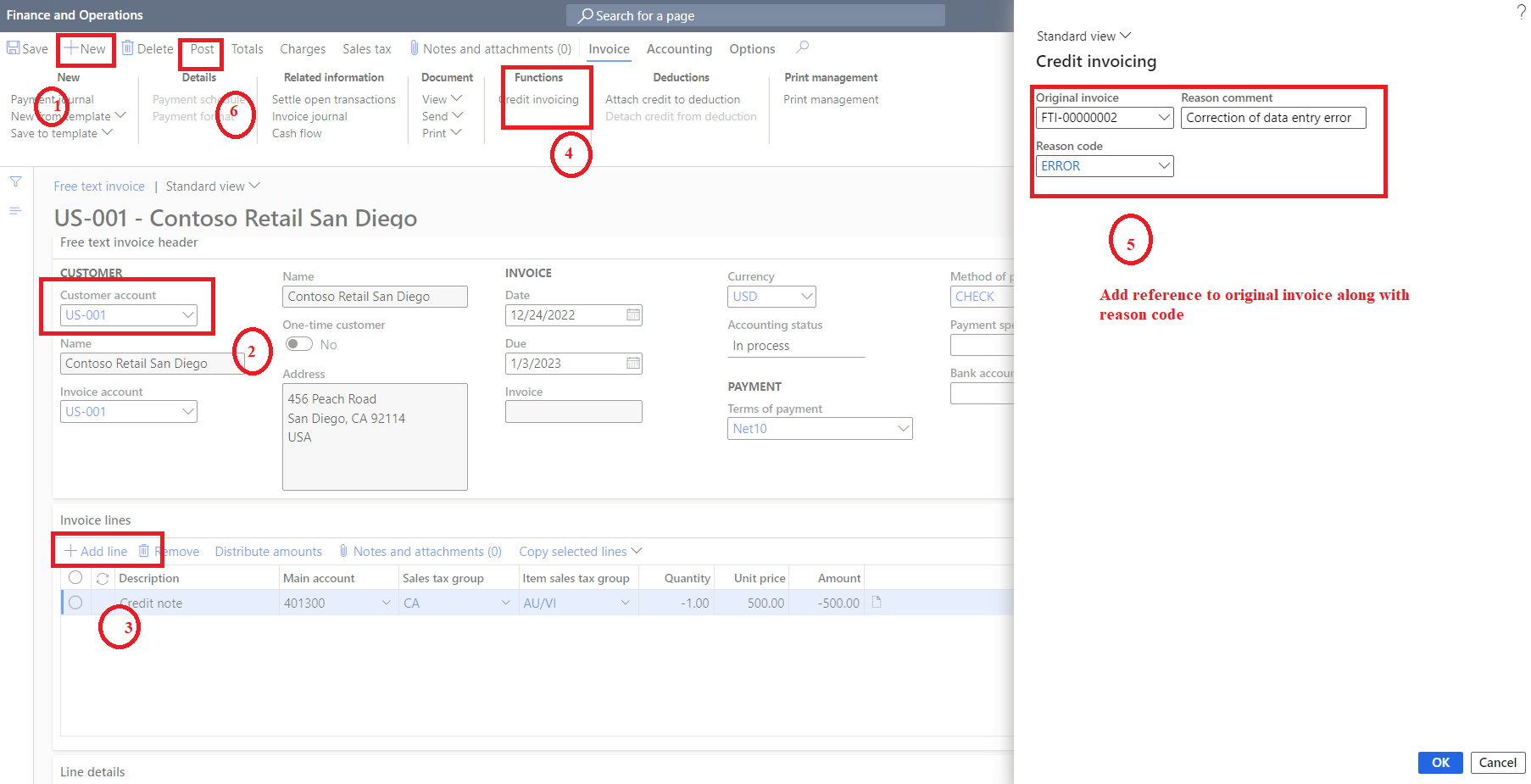Click OK in the Credit invoicing dialog
The width and height of the screenshot is (1531, 784).
click(x=1439, y=762)
